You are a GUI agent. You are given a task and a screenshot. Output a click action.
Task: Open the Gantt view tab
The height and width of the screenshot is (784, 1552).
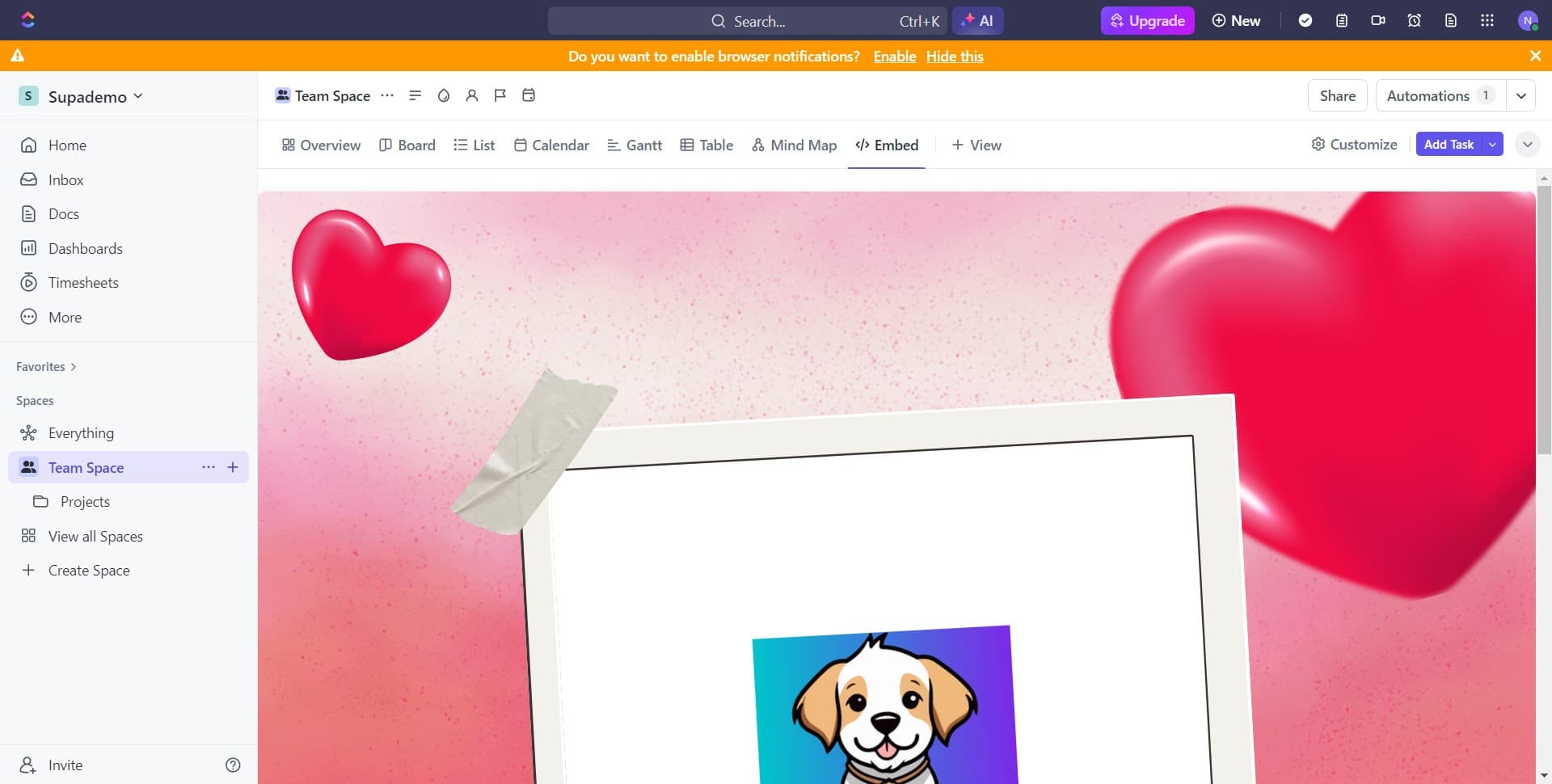635,145
